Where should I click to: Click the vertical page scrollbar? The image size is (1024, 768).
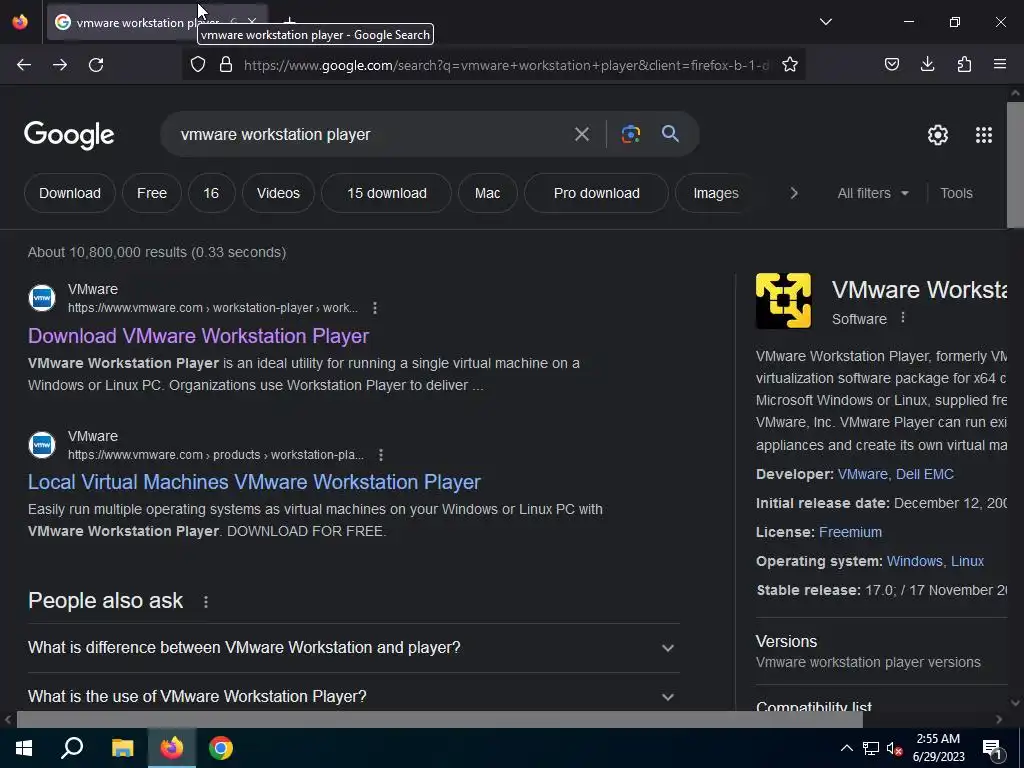click(x=1015, y=163)
